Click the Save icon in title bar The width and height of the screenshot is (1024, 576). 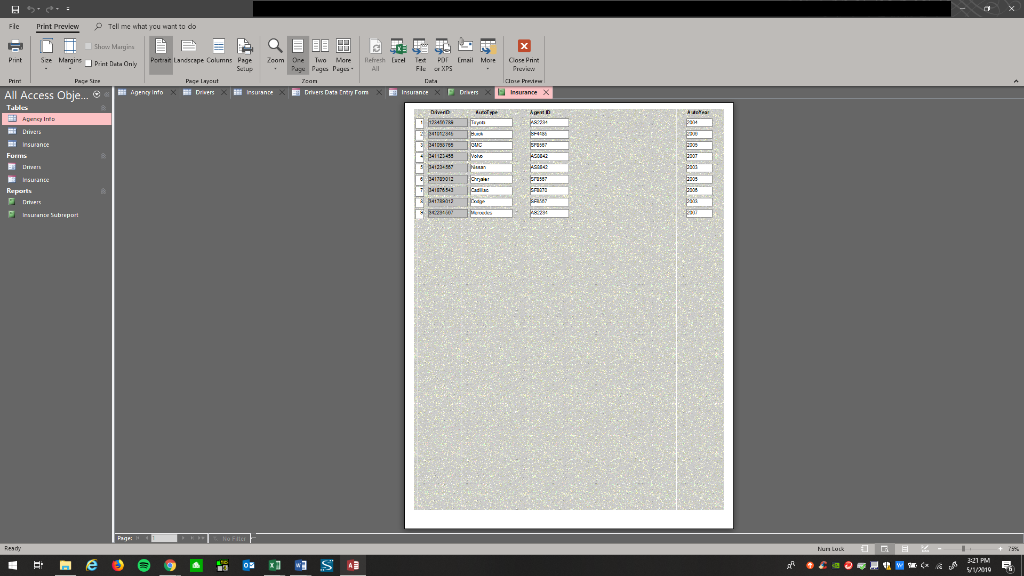[x=15, y=9]
